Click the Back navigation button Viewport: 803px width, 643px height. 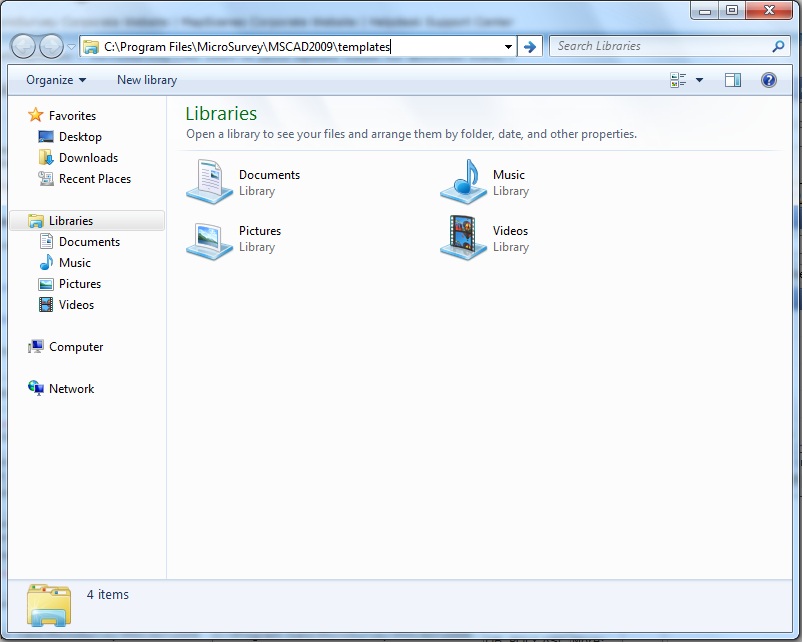coord(23,46)
